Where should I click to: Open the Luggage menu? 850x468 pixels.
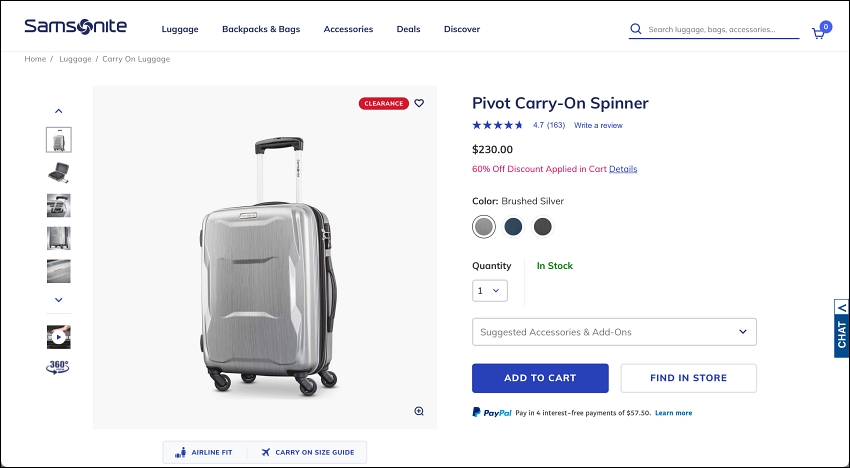pos(180,29)
